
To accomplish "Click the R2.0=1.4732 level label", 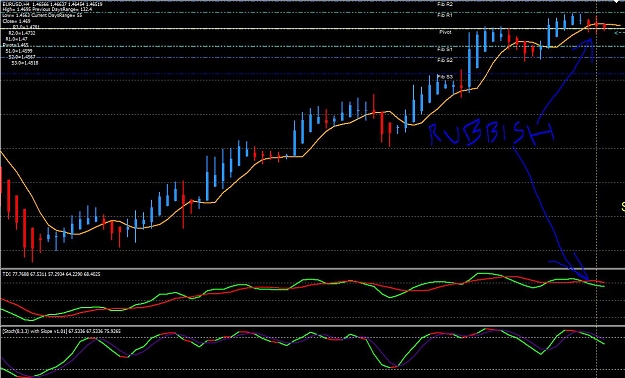I will tap(22, 33).
